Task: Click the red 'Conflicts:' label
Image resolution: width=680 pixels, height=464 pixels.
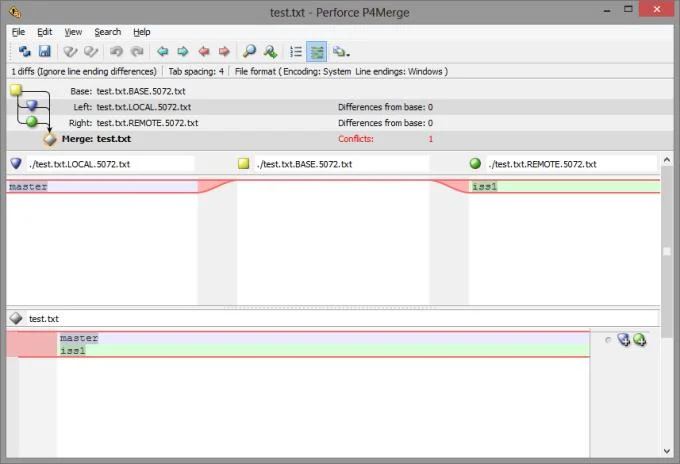Action: coord(356,139)
